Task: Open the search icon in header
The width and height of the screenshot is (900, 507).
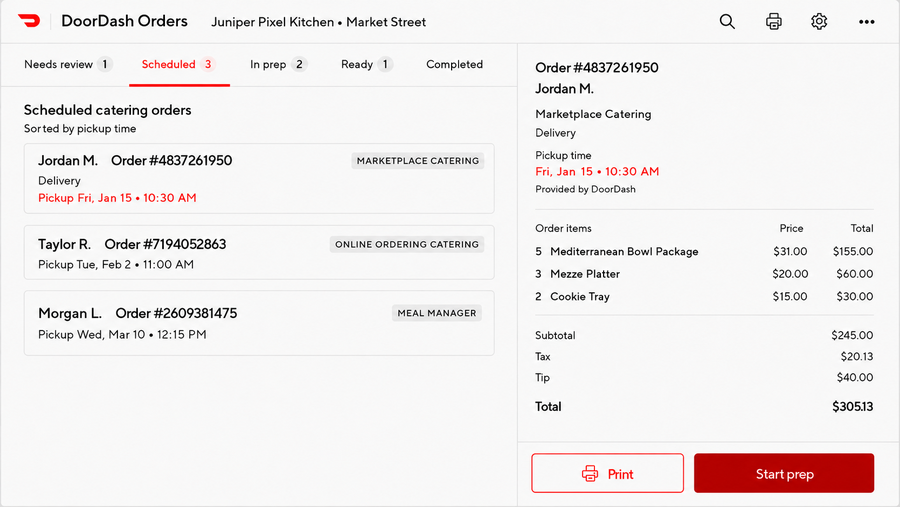Action: coord(727,21)
